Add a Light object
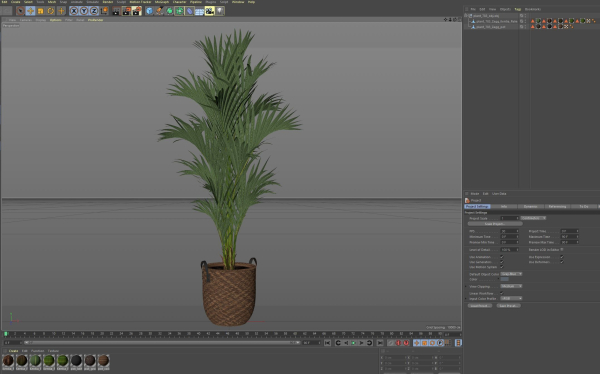600x374 pixels. (x=220, y=11)
